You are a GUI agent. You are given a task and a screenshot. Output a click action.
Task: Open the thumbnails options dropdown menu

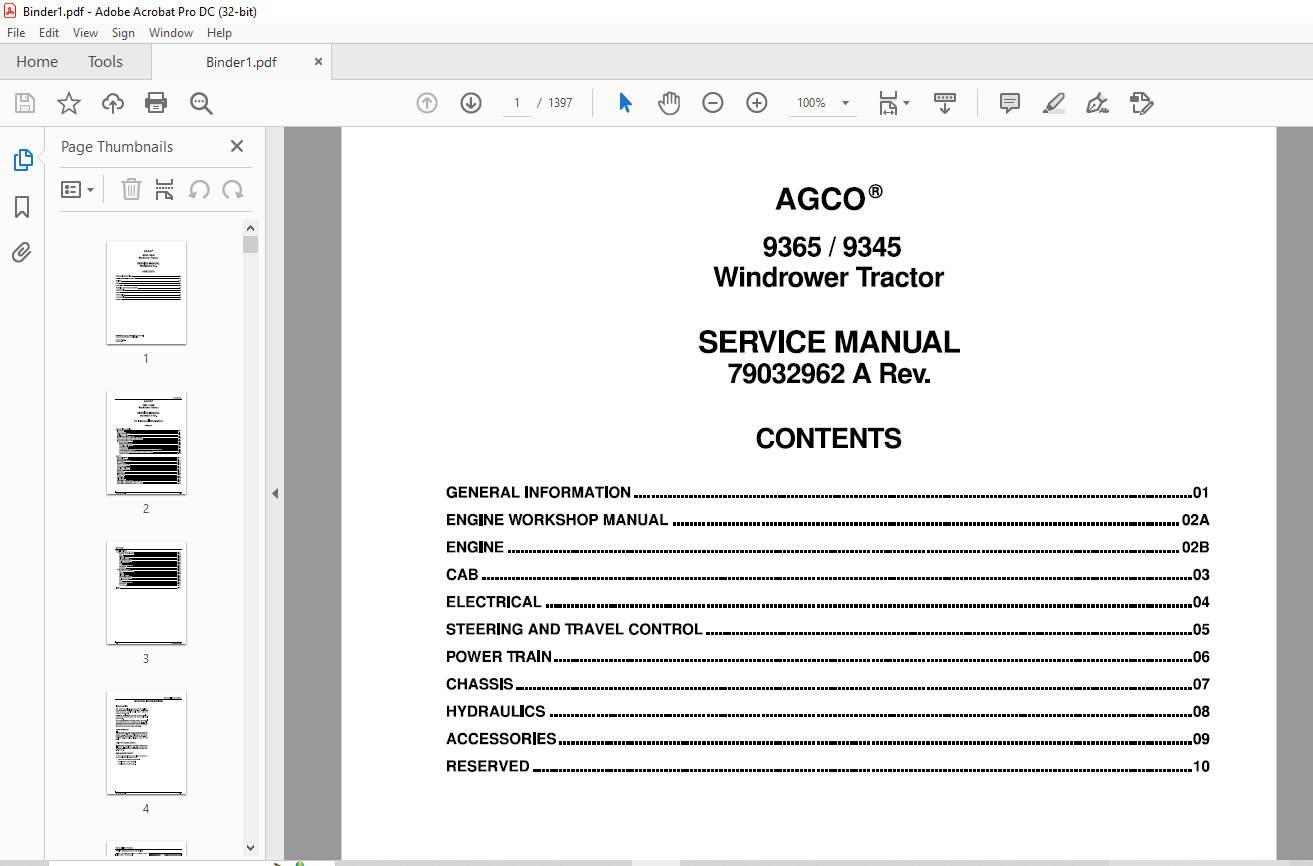click(x=78, y=190)
